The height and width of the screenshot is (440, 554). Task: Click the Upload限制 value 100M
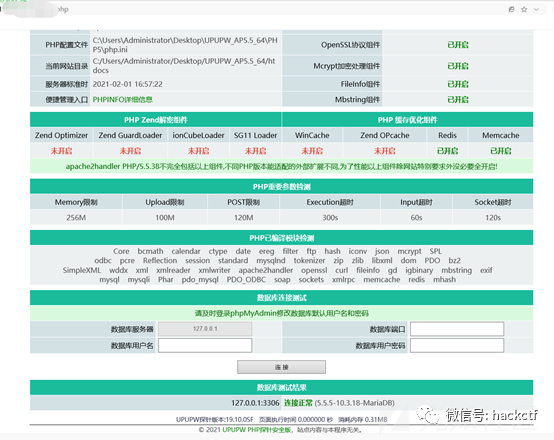(x=165, y=218)
